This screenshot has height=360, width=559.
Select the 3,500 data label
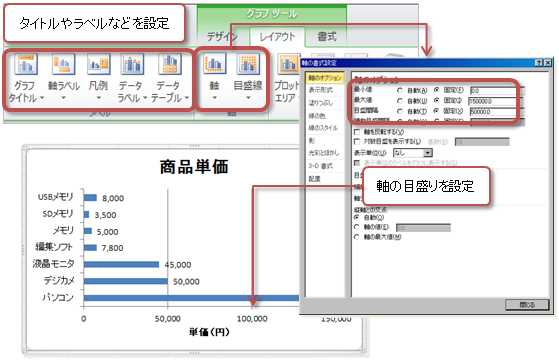105,215
